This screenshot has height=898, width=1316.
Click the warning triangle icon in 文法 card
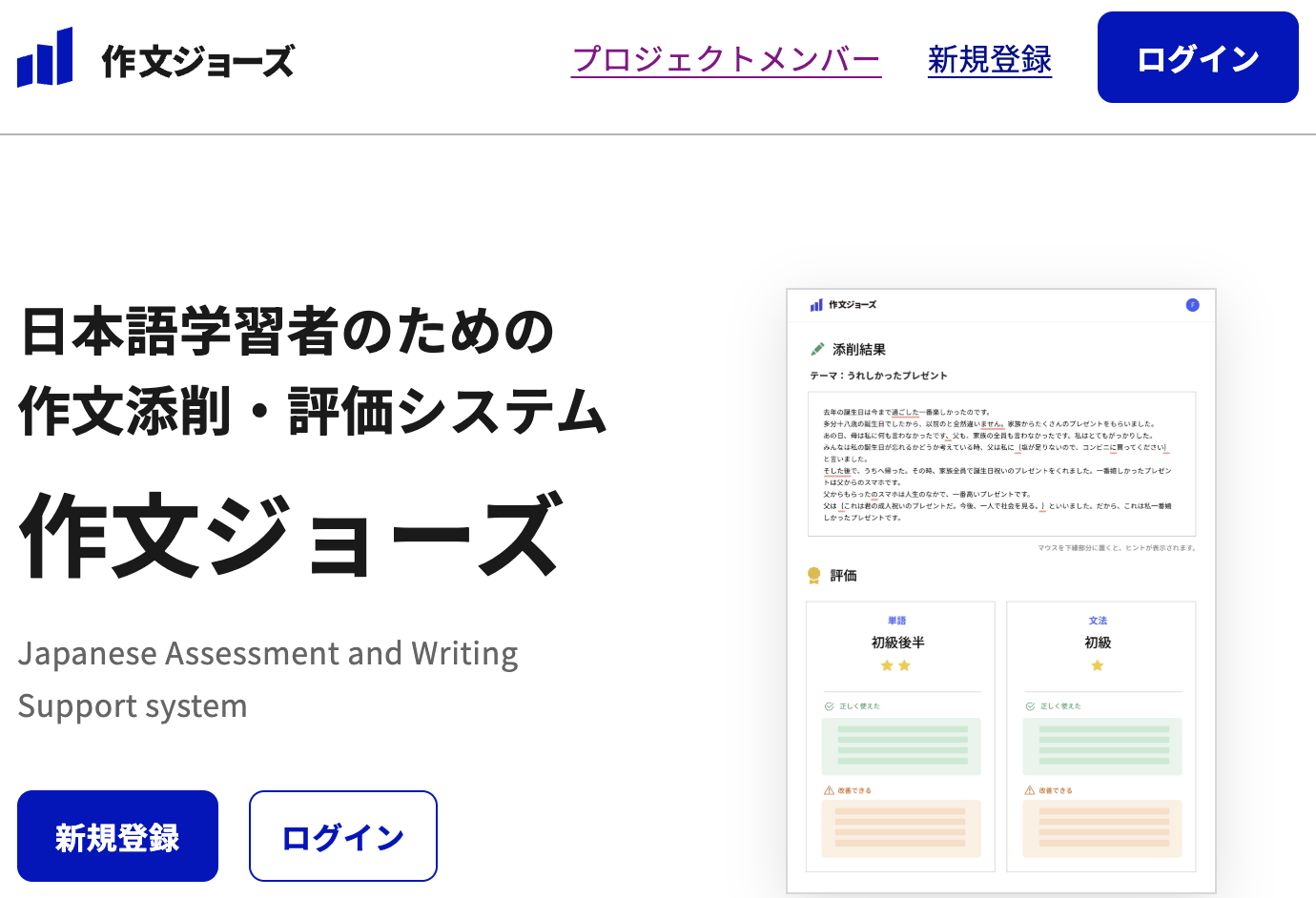[x=1030, y=790]
